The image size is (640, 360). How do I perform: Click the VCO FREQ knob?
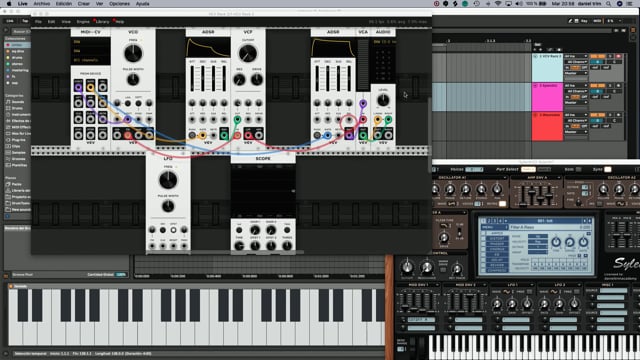tap(133, 53)
